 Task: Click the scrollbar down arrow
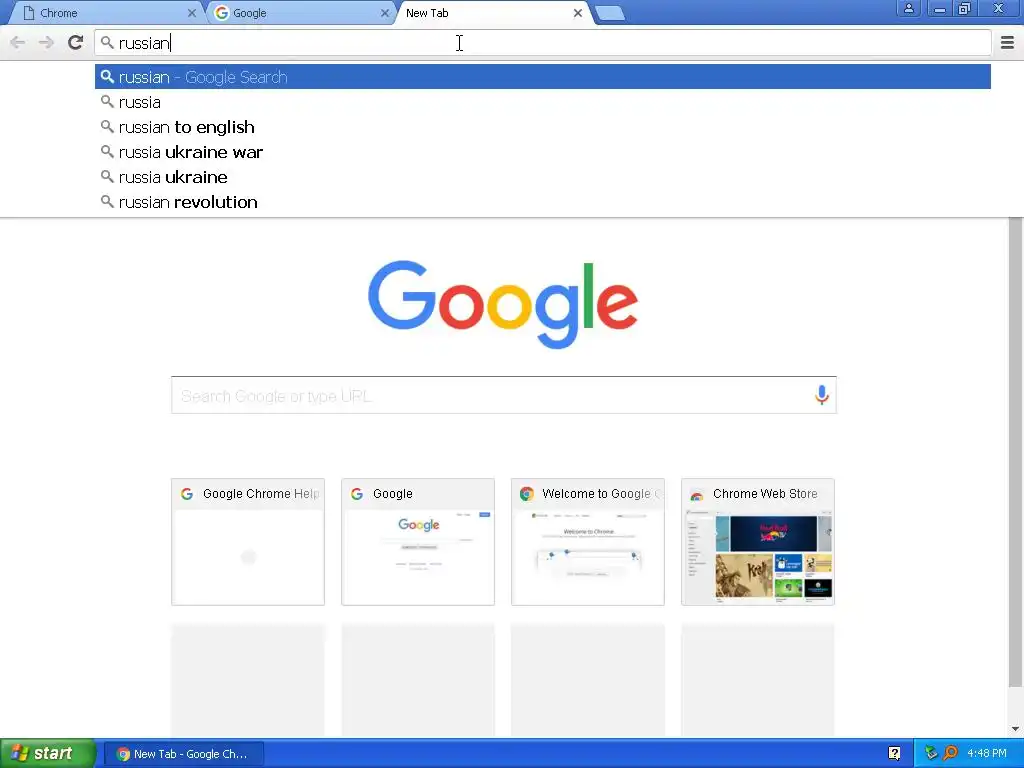tap(1015, 729)
